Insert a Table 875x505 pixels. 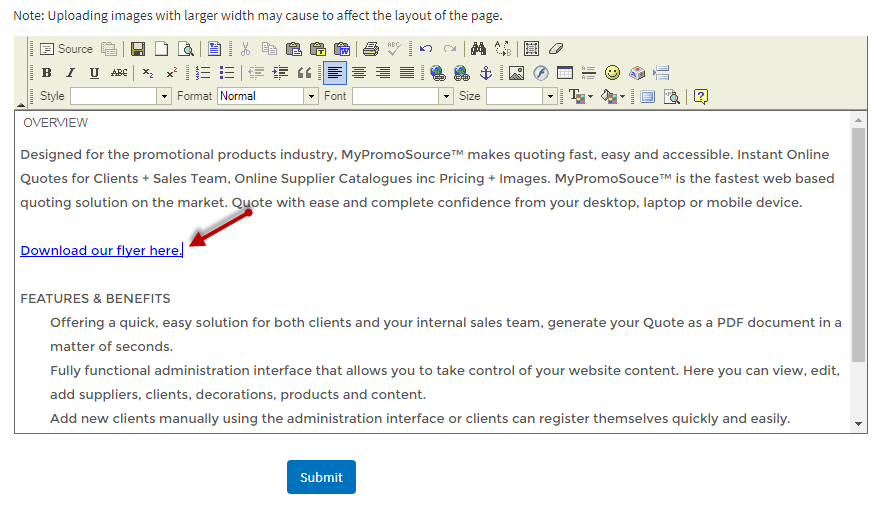pyautogui.click(x=565, y=73)
